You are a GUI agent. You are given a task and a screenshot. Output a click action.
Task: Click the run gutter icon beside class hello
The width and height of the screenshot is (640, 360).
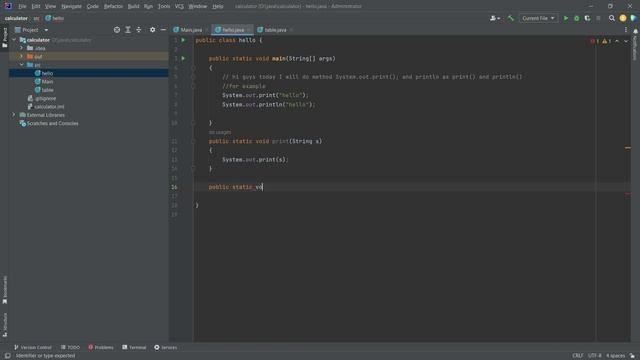click(183, 40)
